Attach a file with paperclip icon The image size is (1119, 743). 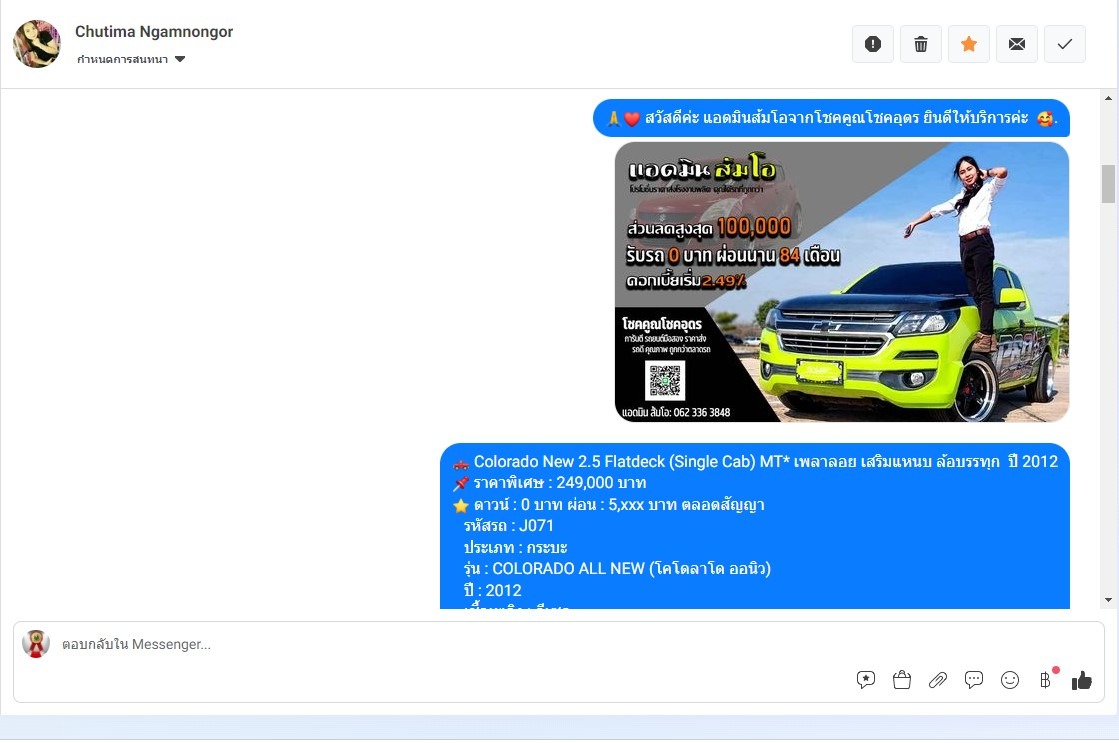tap(938, 679)
